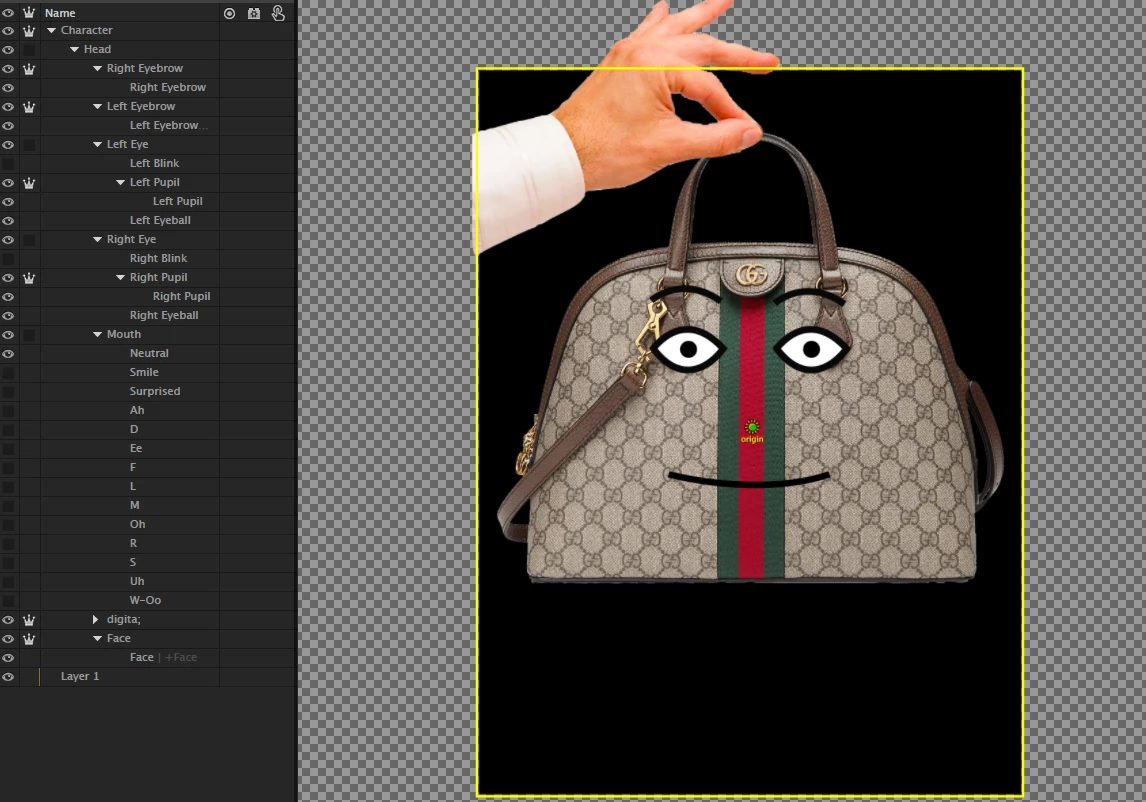Select the Right Blink layer name
The height and width of the screenshot is (802, 1146).
click(159, 258)
